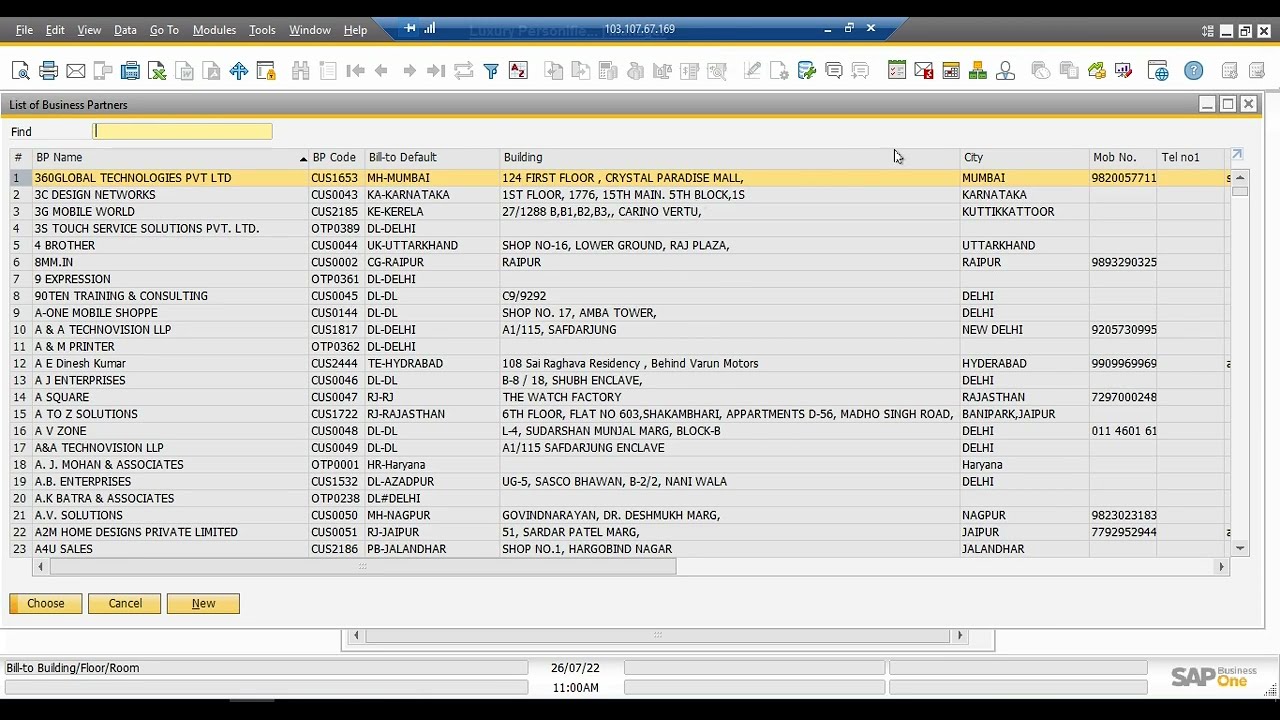The image size is (1280, 720).
Task: Click the New button
Action: coord(203,604)
